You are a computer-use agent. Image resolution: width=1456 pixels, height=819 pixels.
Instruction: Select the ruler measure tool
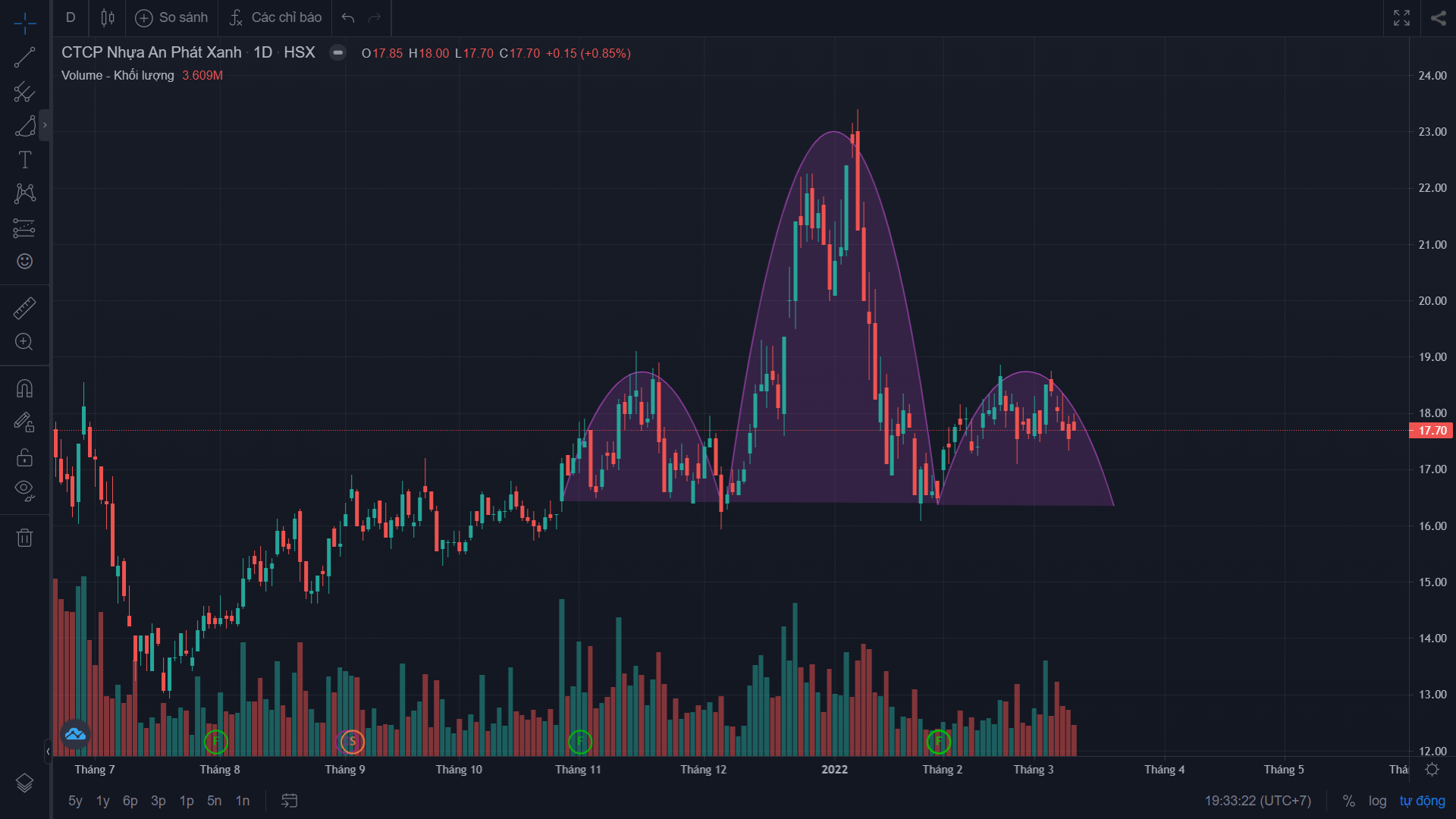click(x=24, y=308)
